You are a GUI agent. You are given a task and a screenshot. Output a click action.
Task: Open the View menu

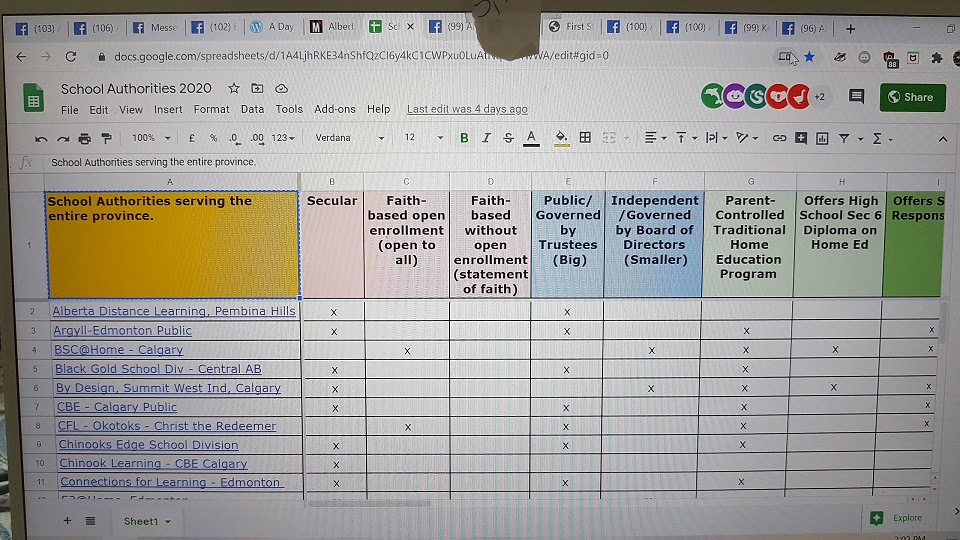[x=130, y=110]
